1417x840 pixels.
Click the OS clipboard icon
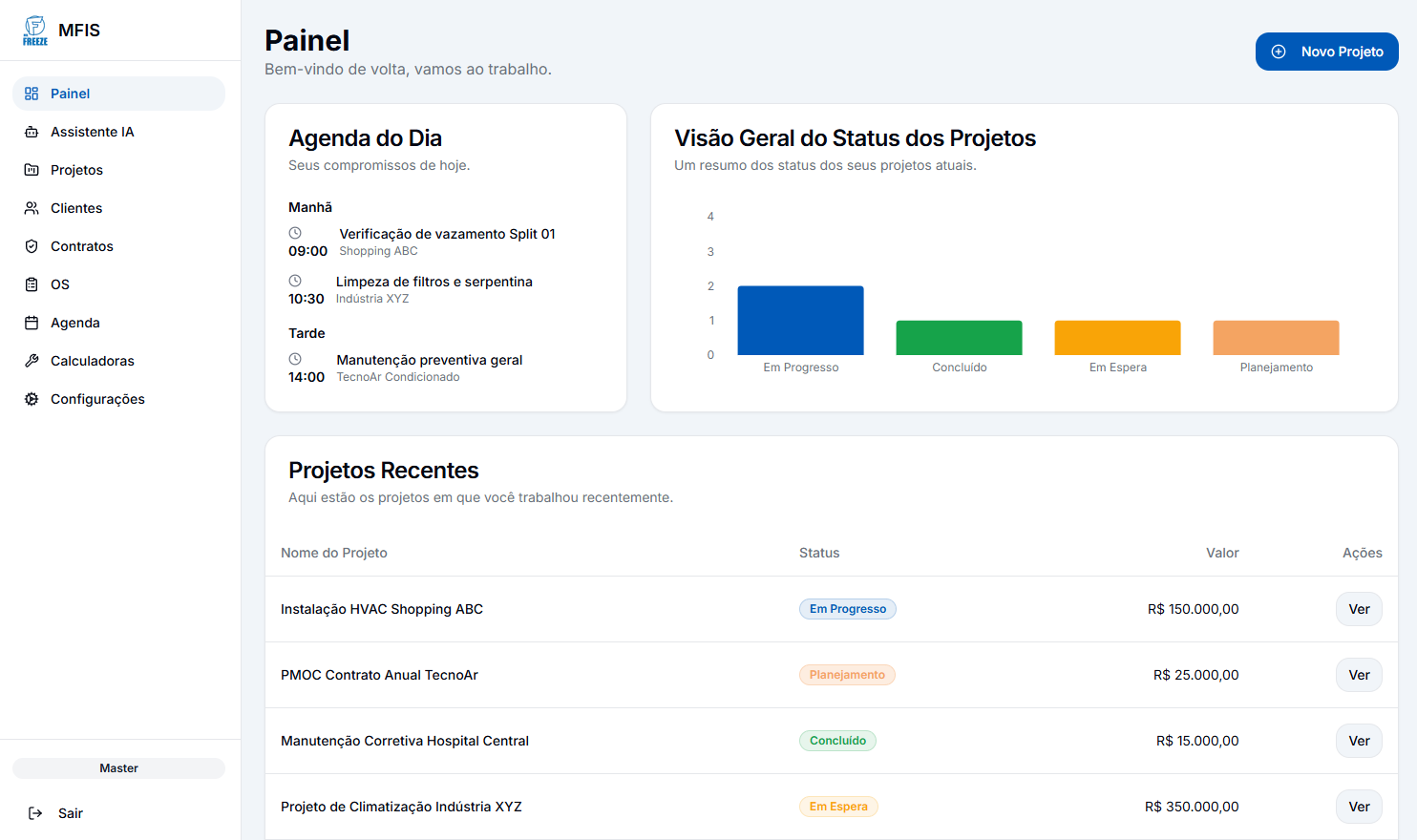(32, 284)
